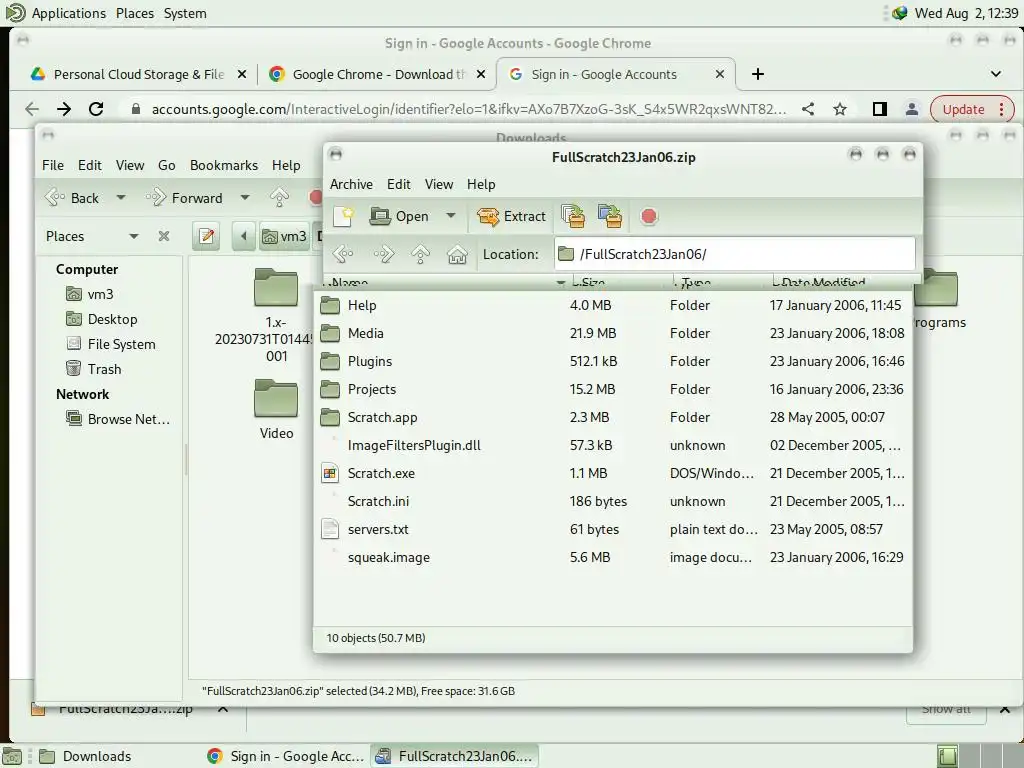Image resolution: width=1024 pixels, height=768 pixels.
Task: Click Forward in the Downloads file manager
Action: click(x=184, y=198)
